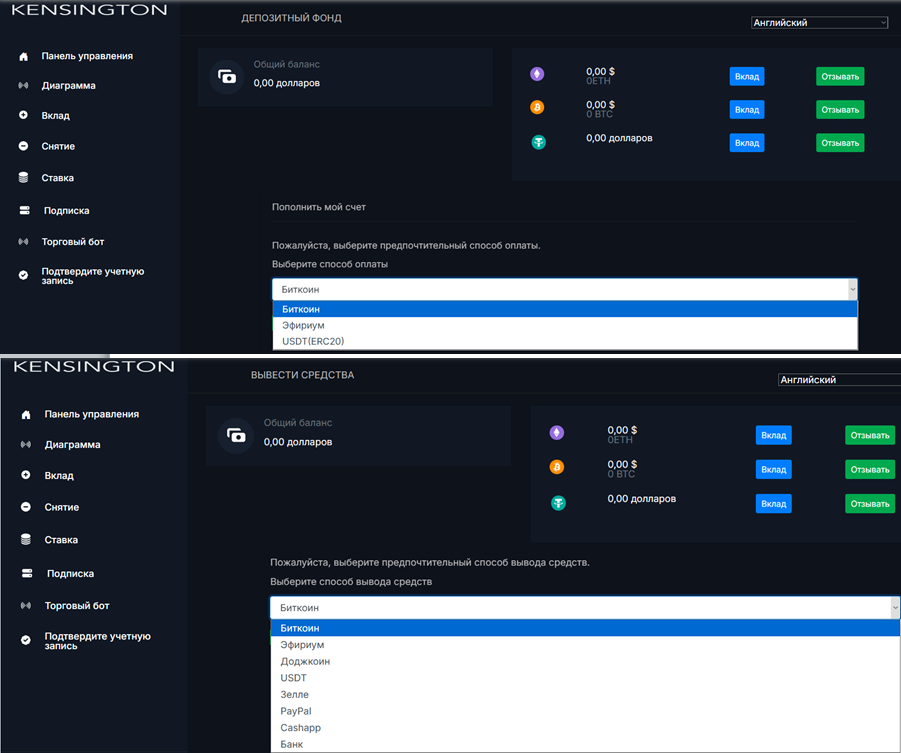Click the minus icon beside Снятие in the ВЫВЕСТИ СРЕДСТВА sidebar
Image resolution: width=901 pixels, height=753 pixels.
(x=26, y=507)
